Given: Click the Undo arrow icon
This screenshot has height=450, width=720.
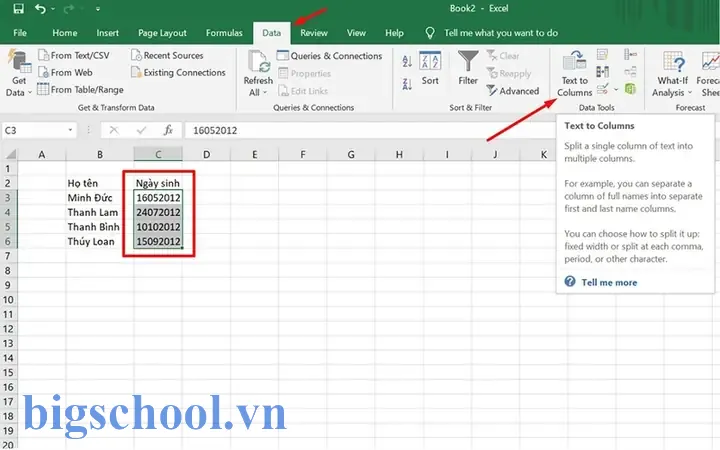Looking at the screenshot, I should pos(40,9).
